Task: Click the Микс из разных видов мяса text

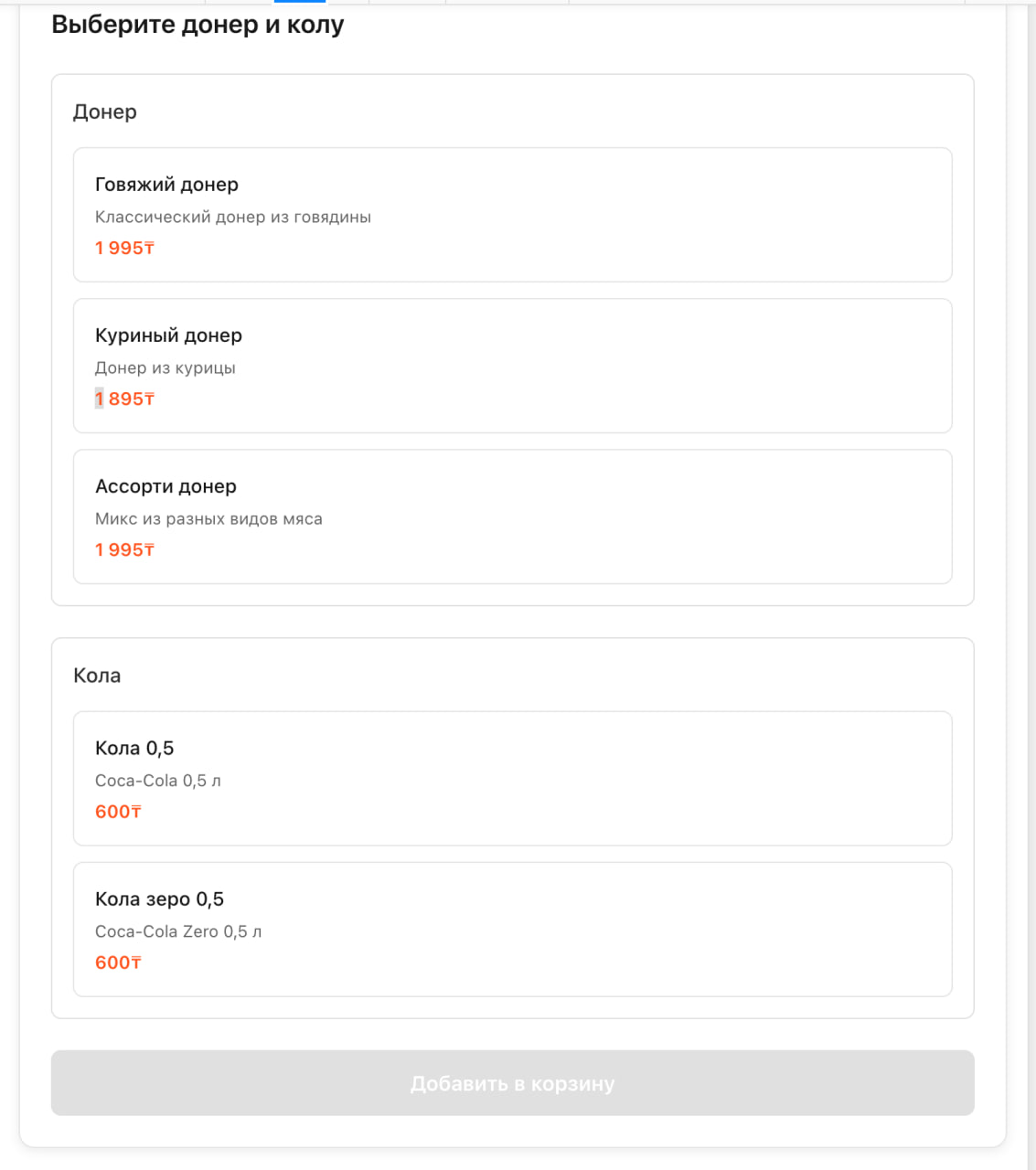Action: (x=208, y=519)
